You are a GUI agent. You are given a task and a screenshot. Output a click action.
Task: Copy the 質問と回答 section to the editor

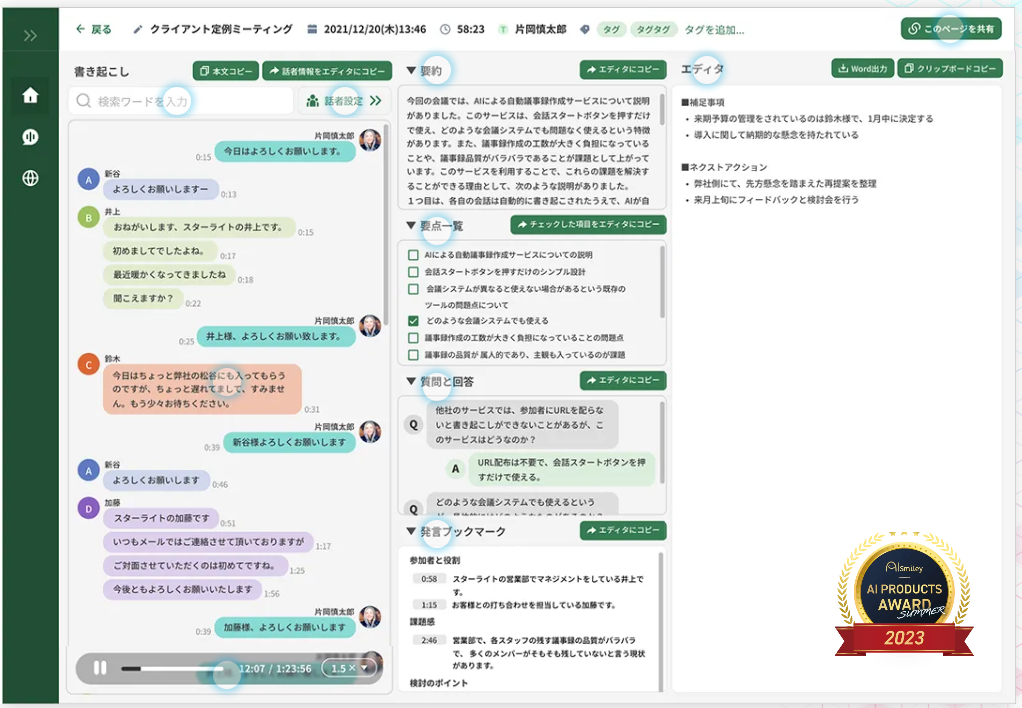623,380
